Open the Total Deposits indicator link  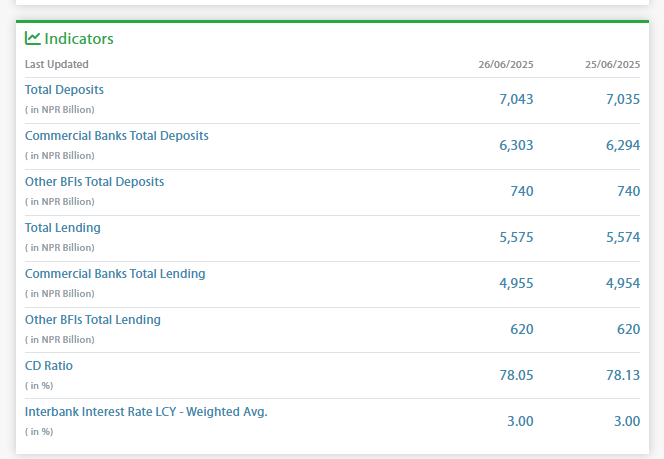click(x=64, y=90)
